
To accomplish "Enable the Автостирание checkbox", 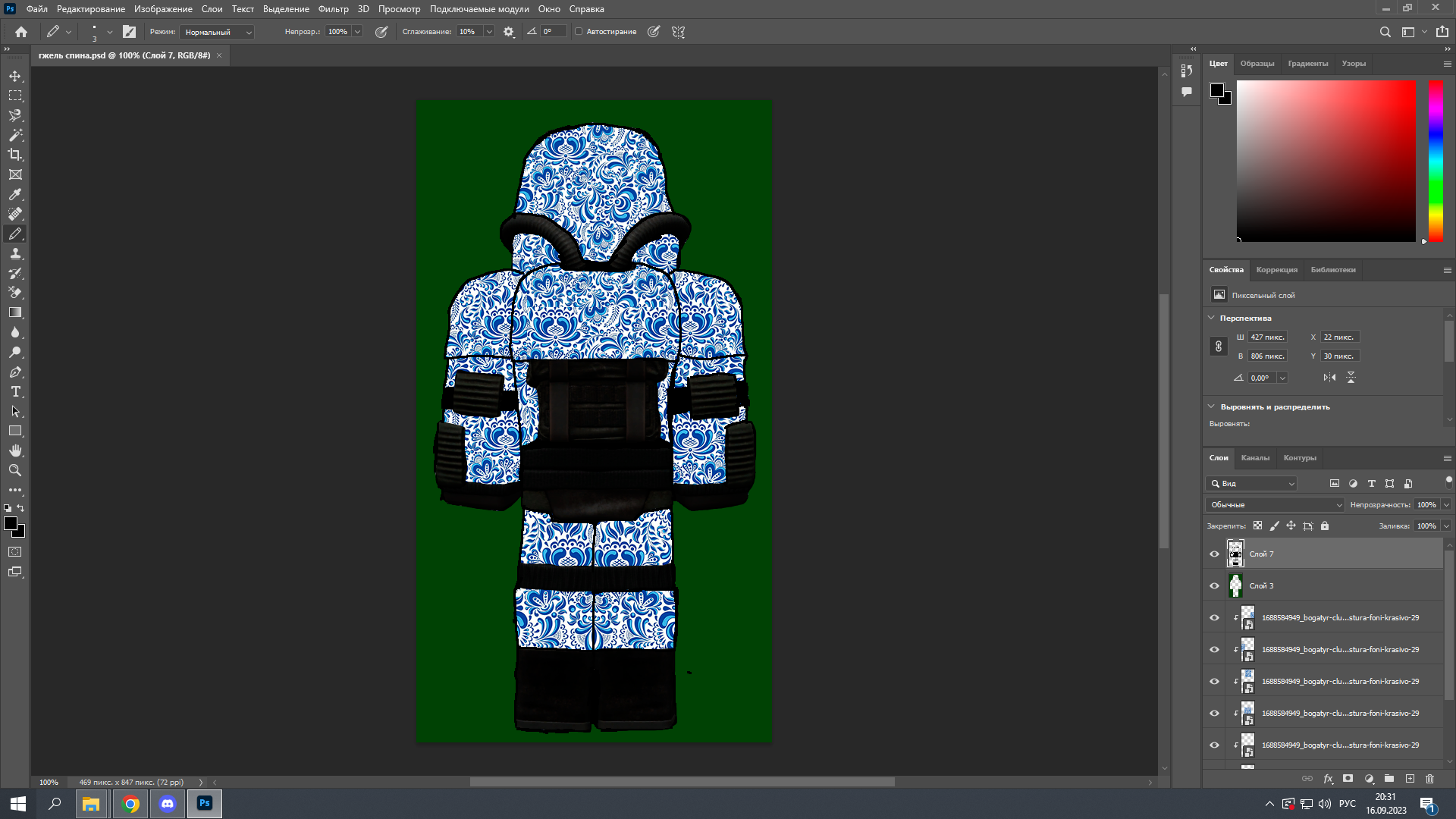I will pos(579,32).
